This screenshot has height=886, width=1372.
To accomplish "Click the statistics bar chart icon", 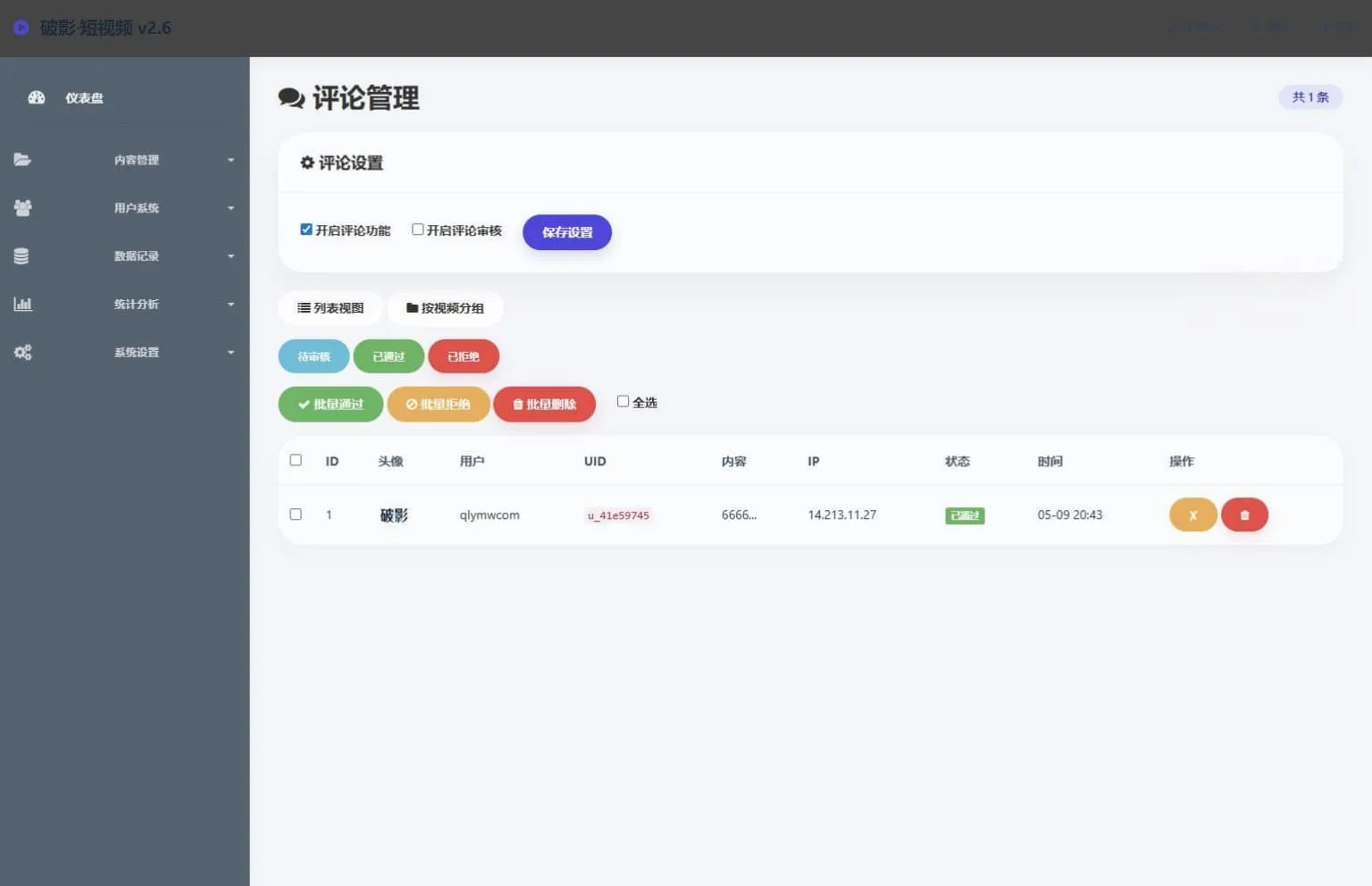I will (22, 304).
